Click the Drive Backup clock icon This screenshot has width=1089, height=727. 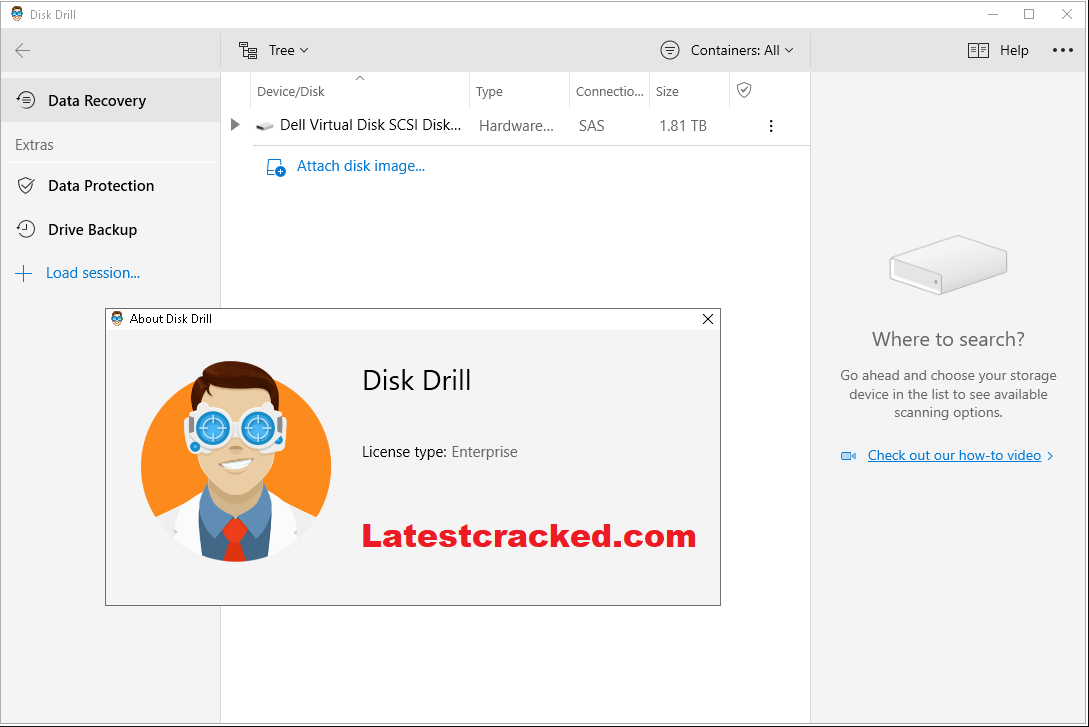26,229
